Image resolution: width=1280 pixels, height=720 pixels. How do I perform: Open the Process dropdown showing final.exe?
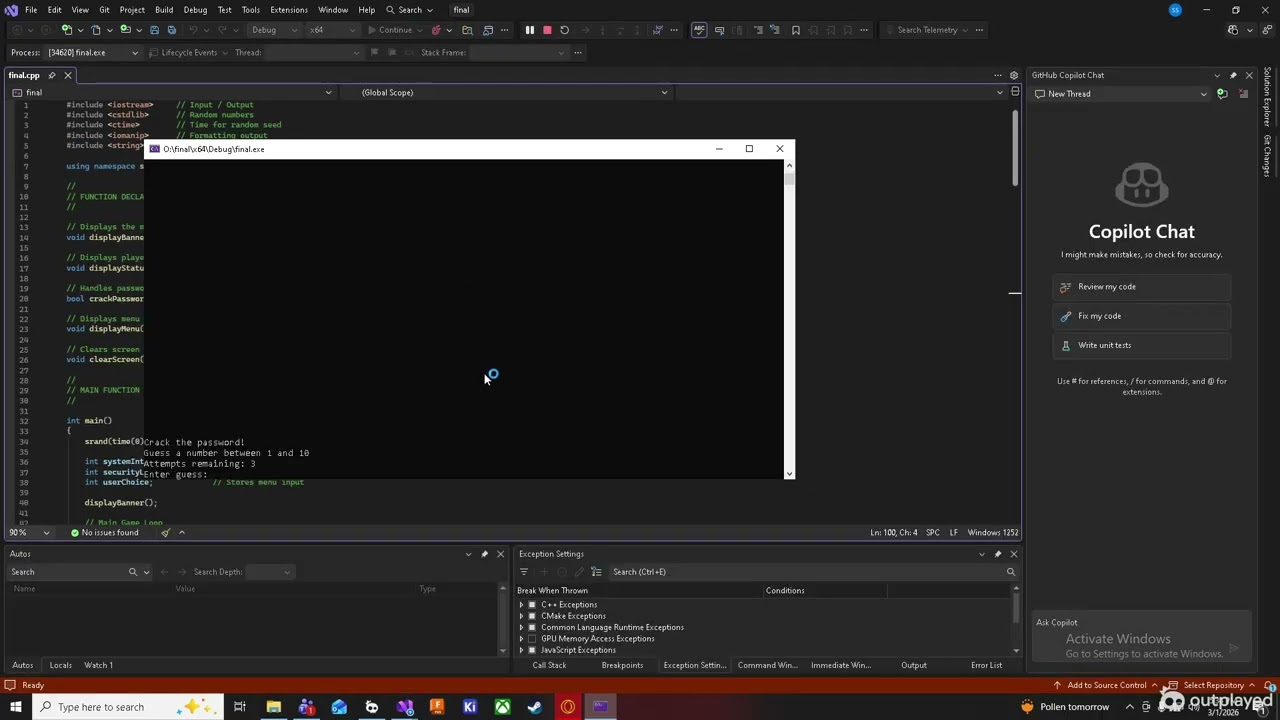click(93, 52)
